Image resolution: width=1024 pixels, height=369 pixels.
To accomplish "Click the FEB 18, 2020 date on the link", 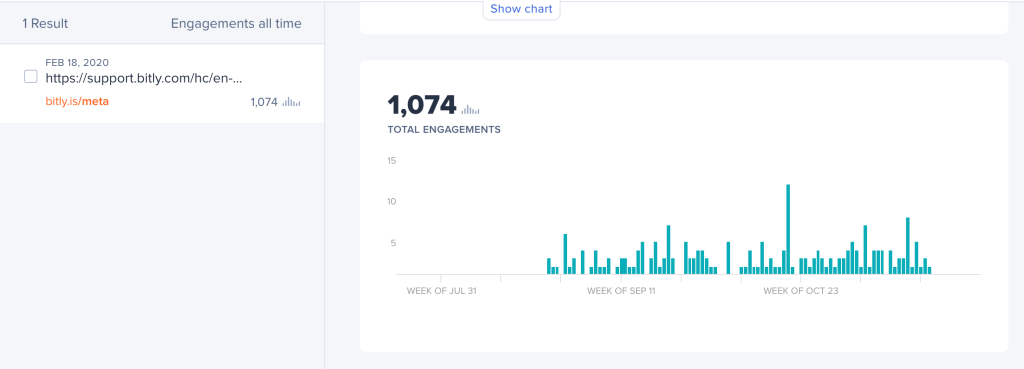I will click(x=77, y=63).
